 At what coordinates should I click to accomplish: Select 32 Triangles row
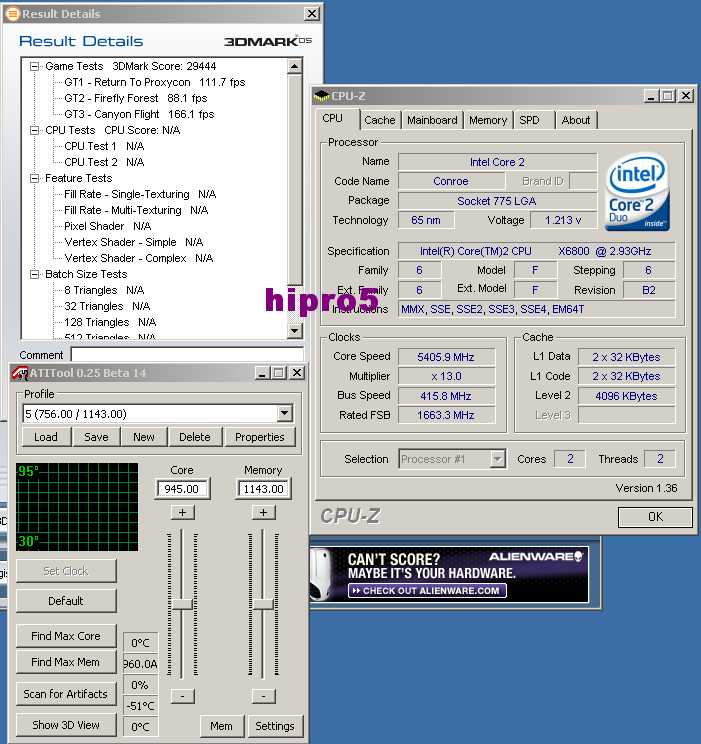pyautogui.click(x=107, y=306)
